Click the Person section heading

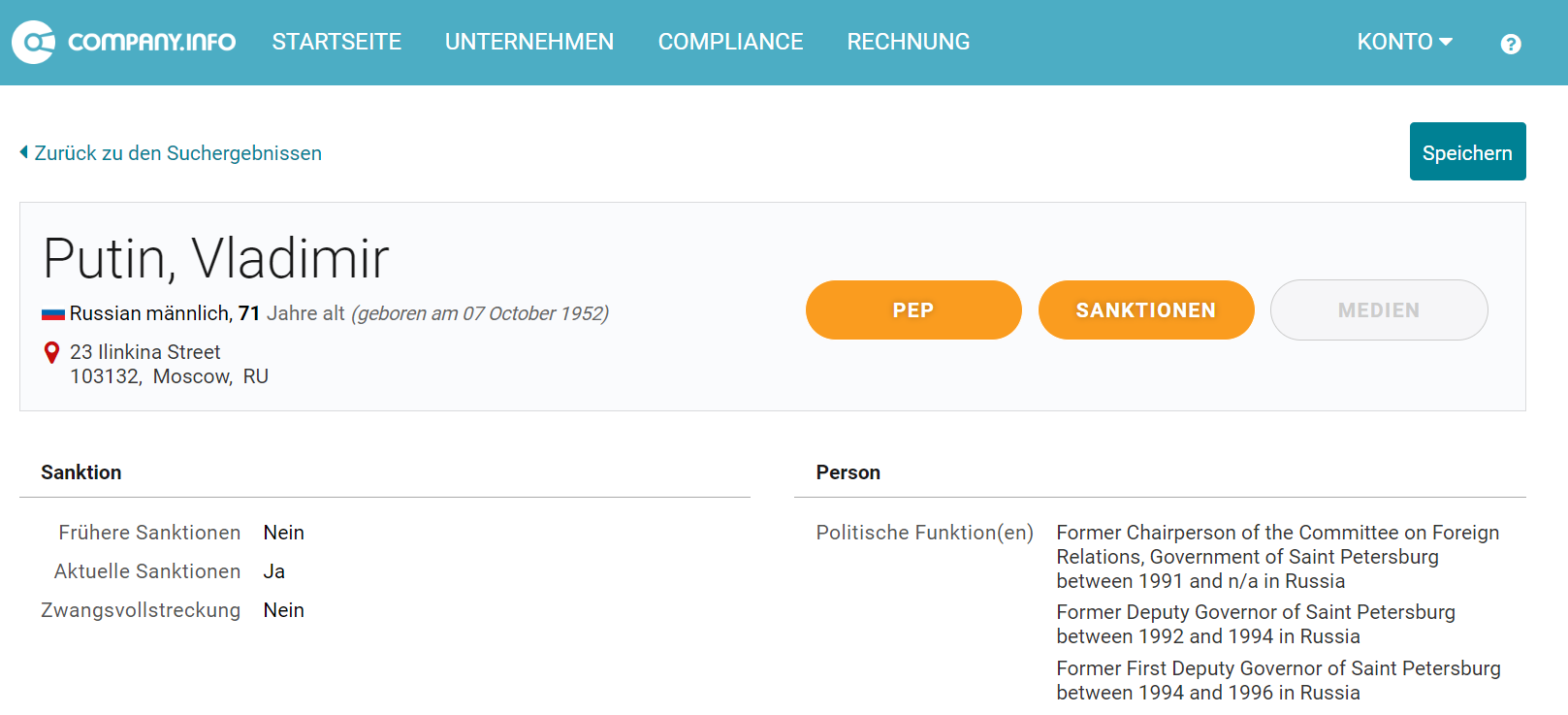click(848, 472)
